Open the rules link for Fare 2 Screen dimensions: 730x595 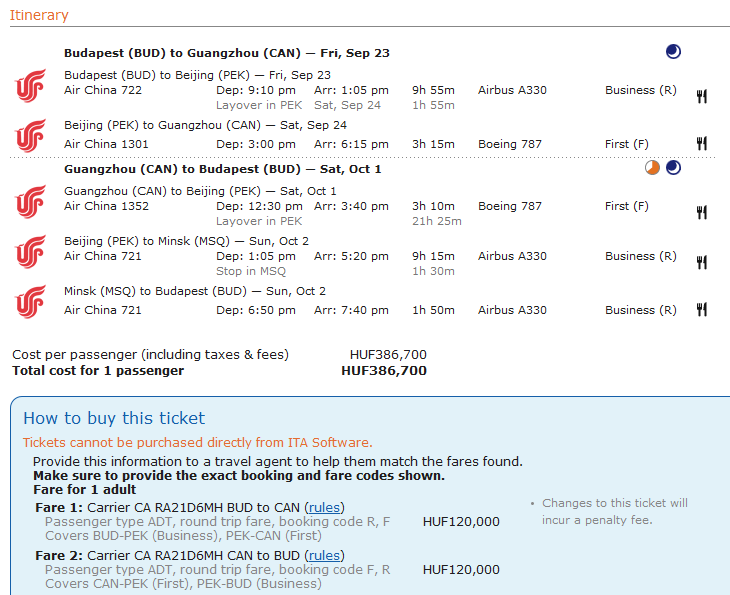(323, 555)
